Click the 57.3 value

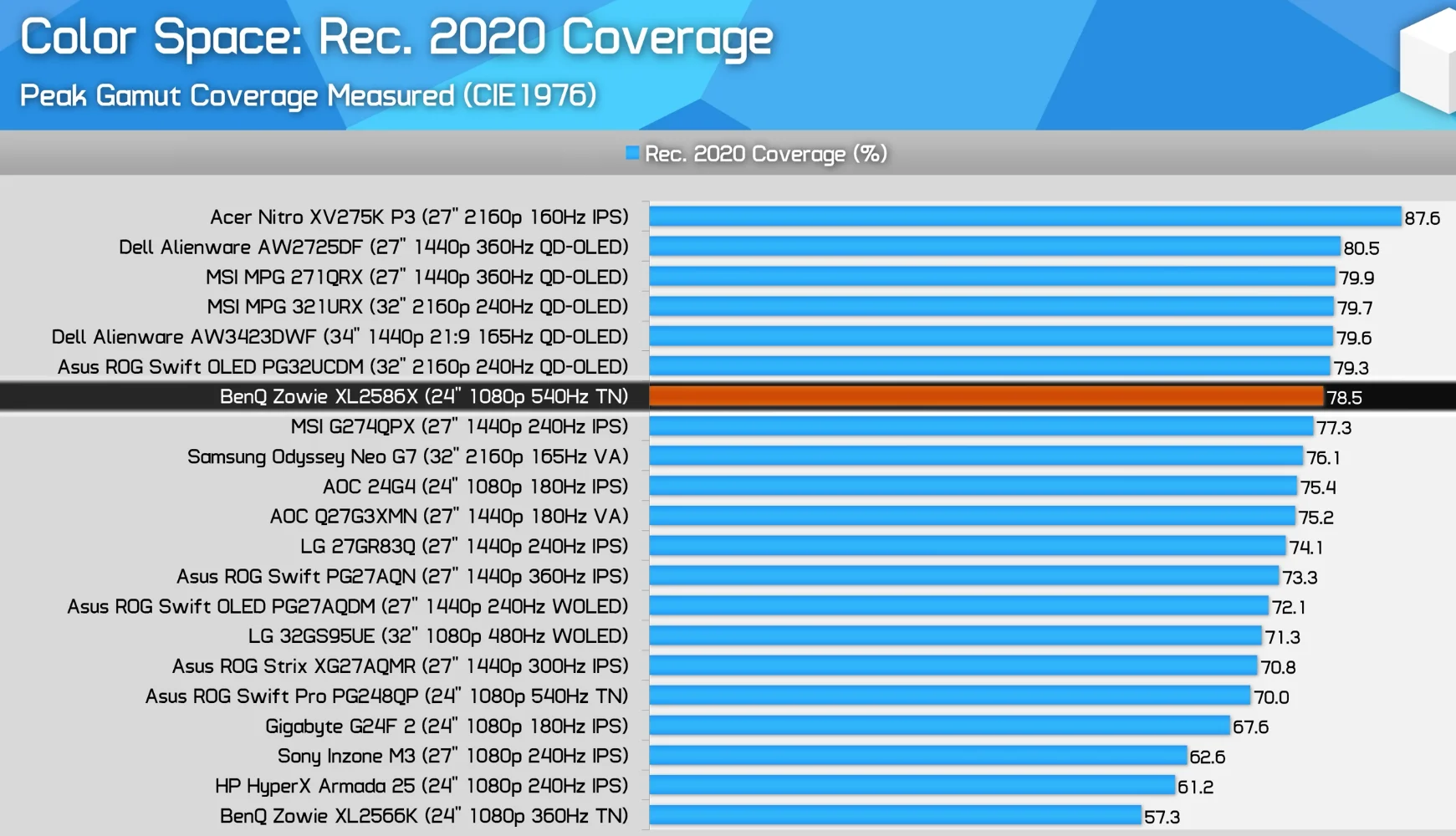1162,817
